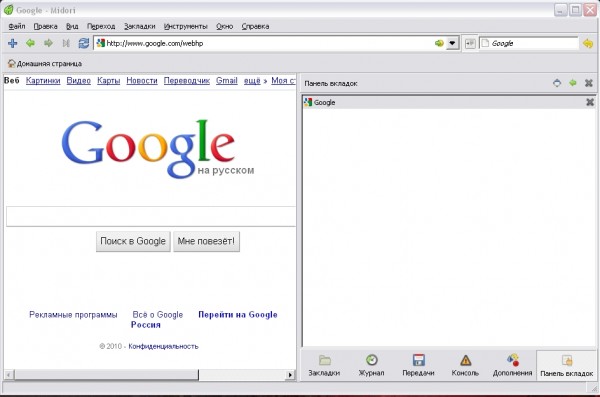Click the yellow trash undo-close-tab icon
600x397 pixels.
pos(588,43)
